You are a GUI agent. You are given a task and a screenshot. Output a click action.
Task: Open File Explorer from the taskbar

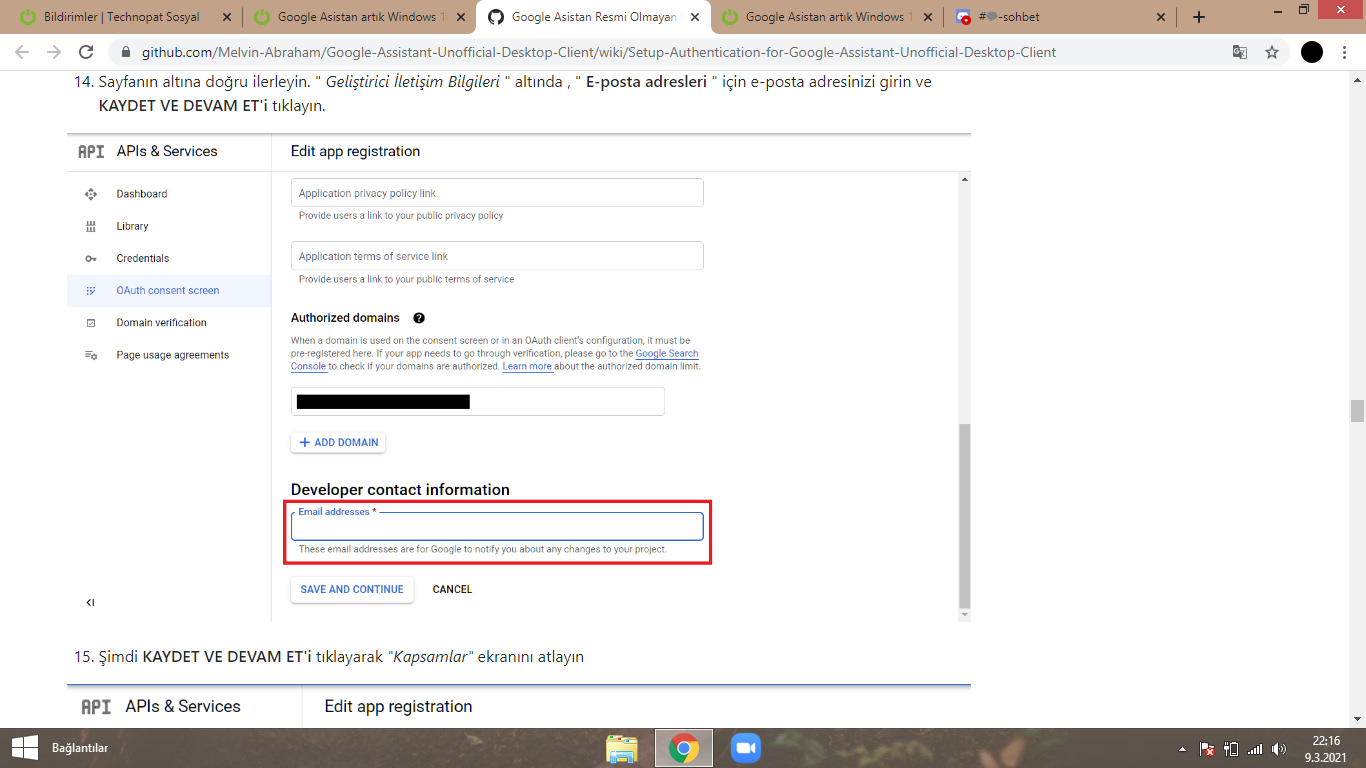click(x=622, y=748)
